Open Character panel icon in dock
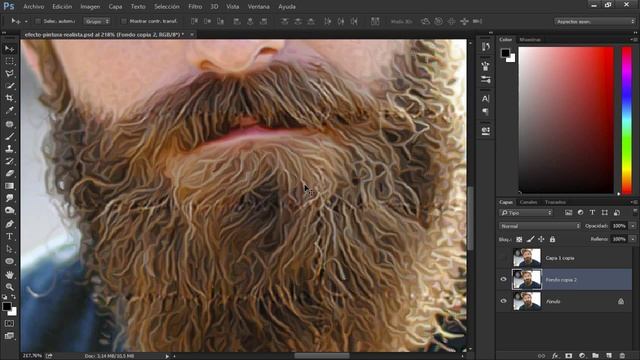640x360 pixels. tap(485, 98)
